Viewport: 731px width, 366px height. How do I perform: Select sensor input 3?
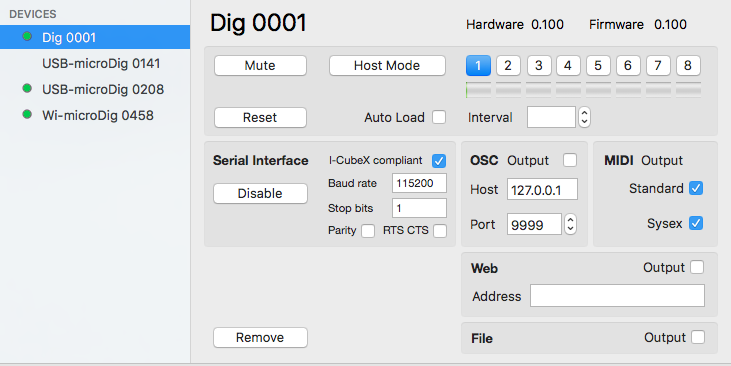click(x=538, y=66)
